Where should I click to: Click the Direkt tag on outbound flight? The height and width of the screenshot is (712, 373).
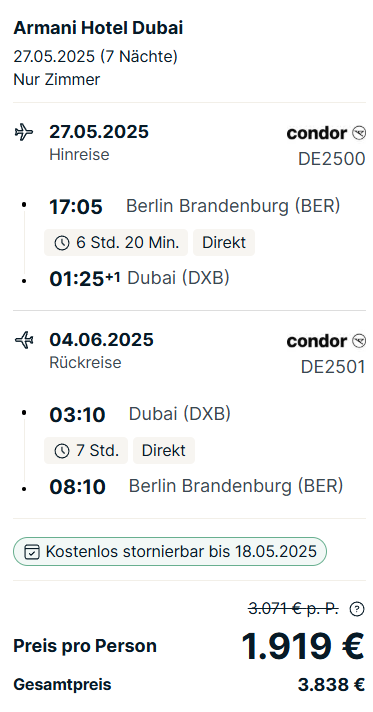click(x=224, y=242)
